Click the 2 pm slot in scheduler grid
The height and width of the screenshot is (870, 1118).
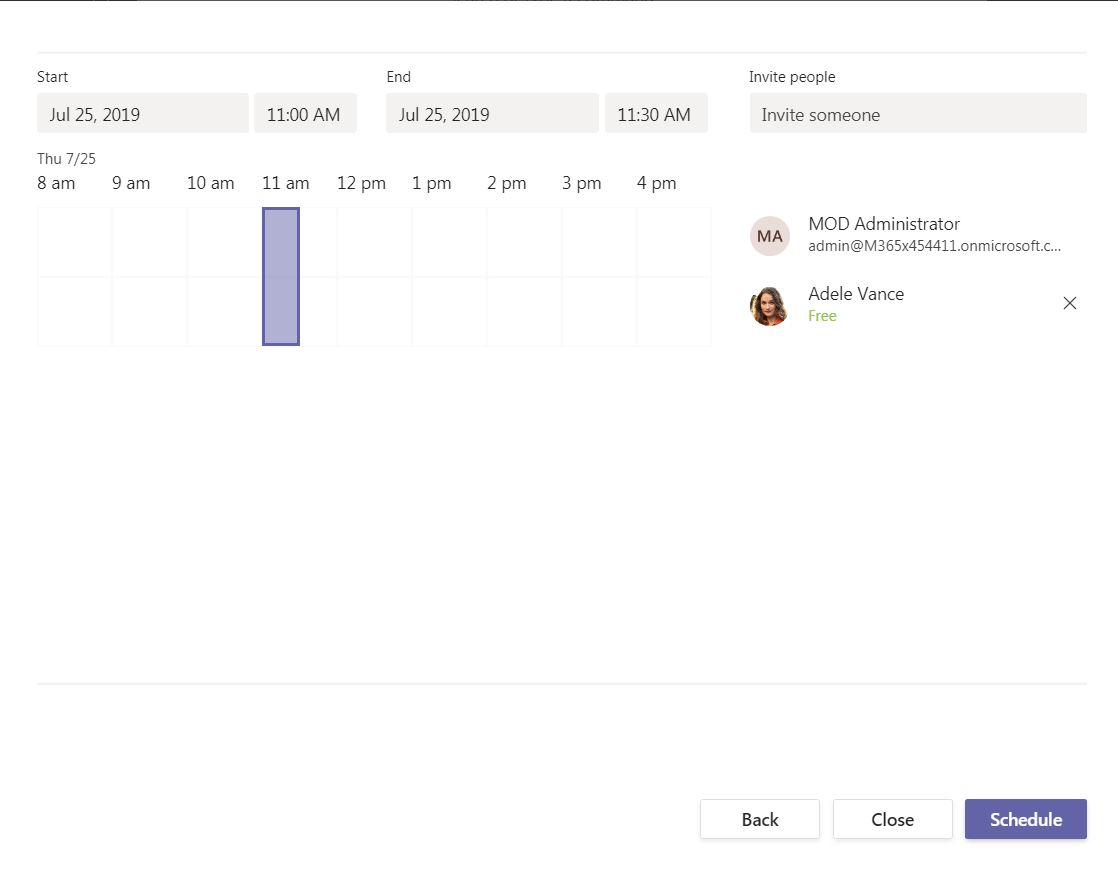click(524, 276)
